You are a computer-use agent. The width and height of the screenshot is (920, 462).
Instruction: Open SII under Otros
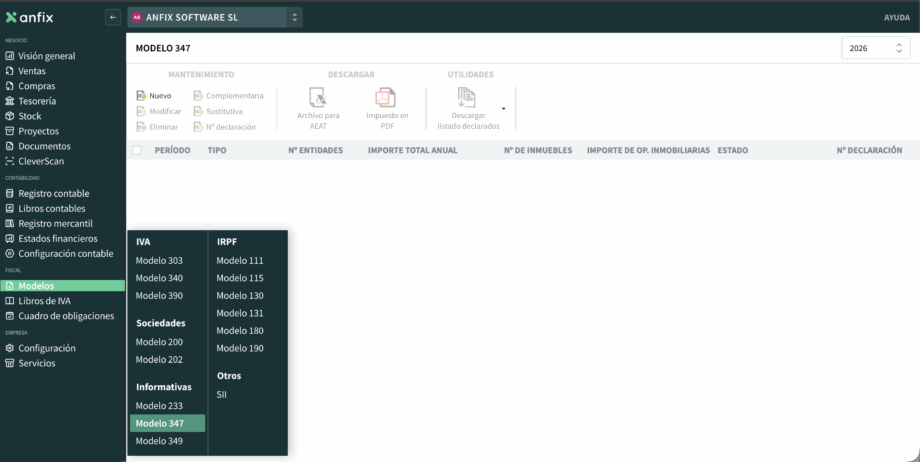point(222,395)
